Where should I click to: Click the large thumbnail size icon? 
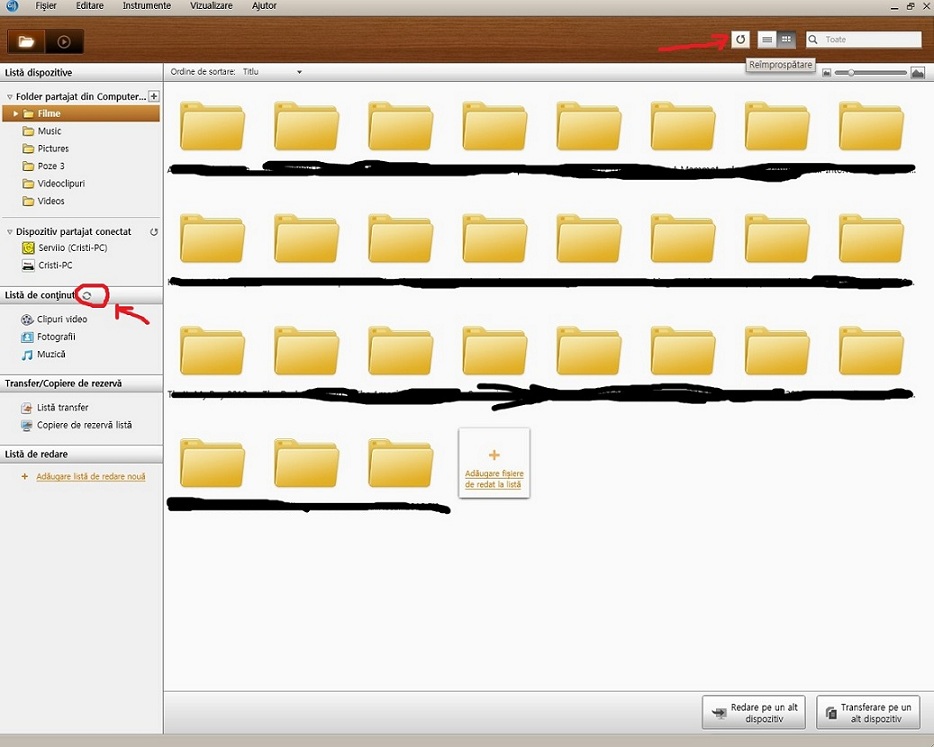click(917, 73)
